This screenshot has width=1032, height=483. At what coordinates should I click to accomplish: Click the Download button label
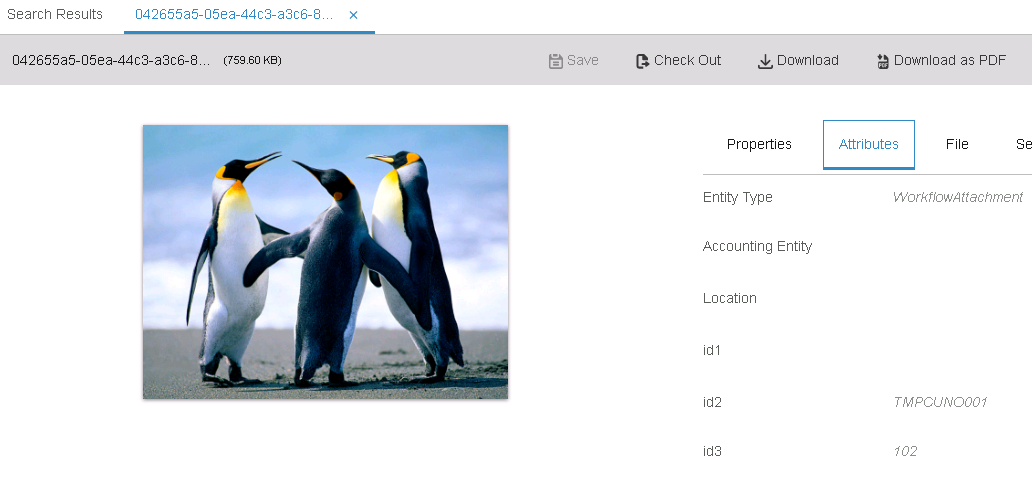(x=808, y=61)
